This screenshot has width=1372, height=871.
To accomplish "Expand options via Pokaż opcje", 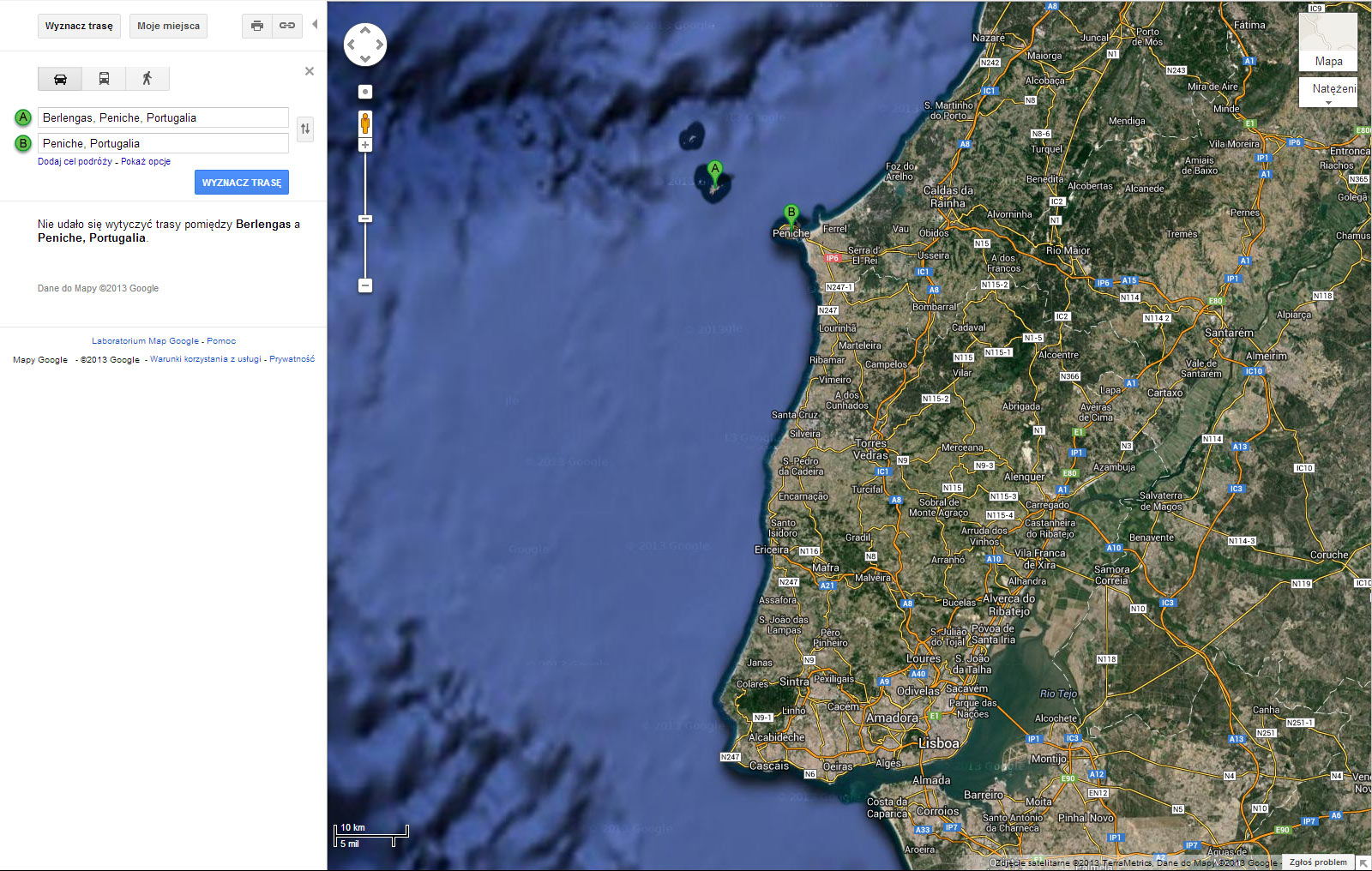I will click(146, 161).
